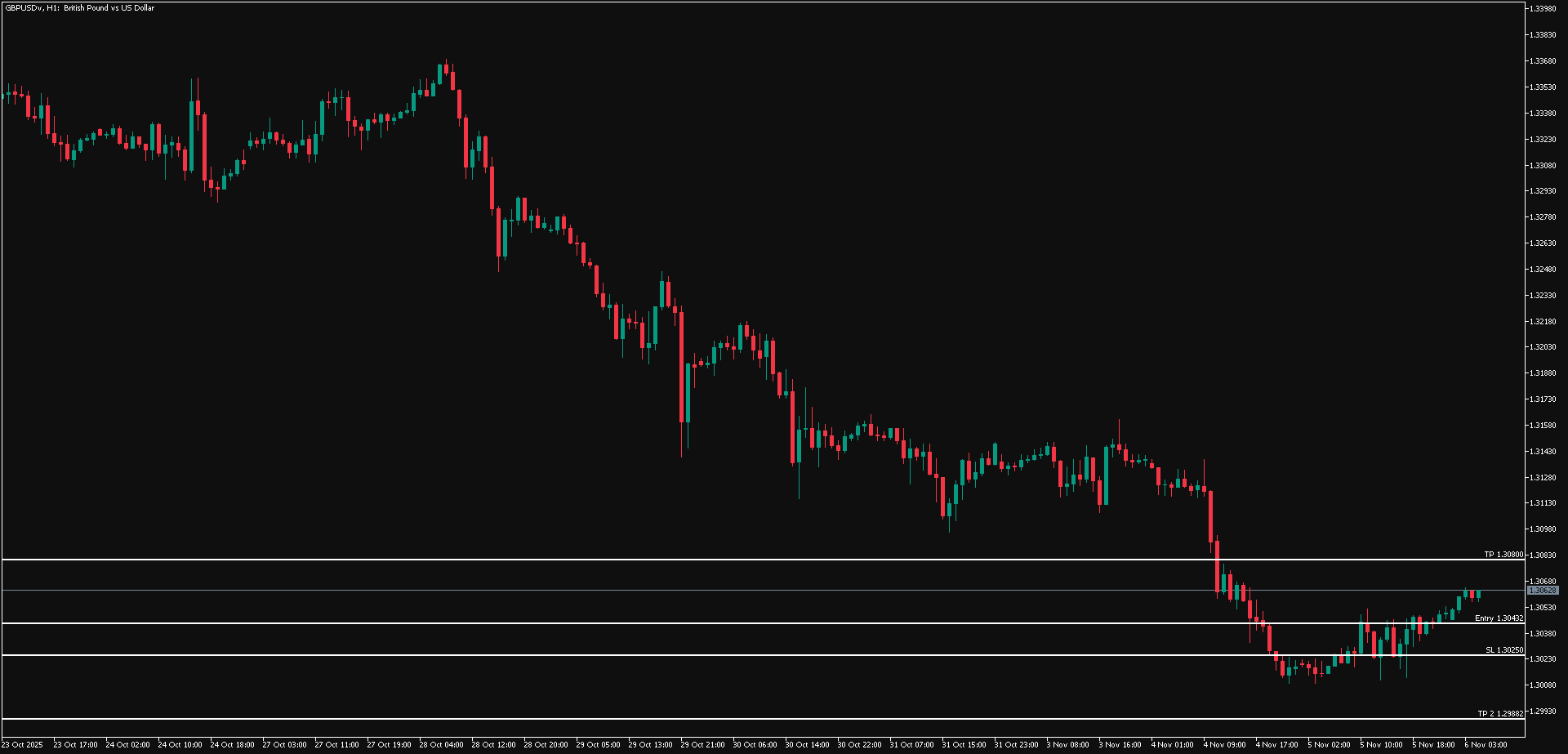Click the SL 1.30250 line label
Viewport: 1568px width, 754px height.
pyautogui.click(x=1503, y=650)
